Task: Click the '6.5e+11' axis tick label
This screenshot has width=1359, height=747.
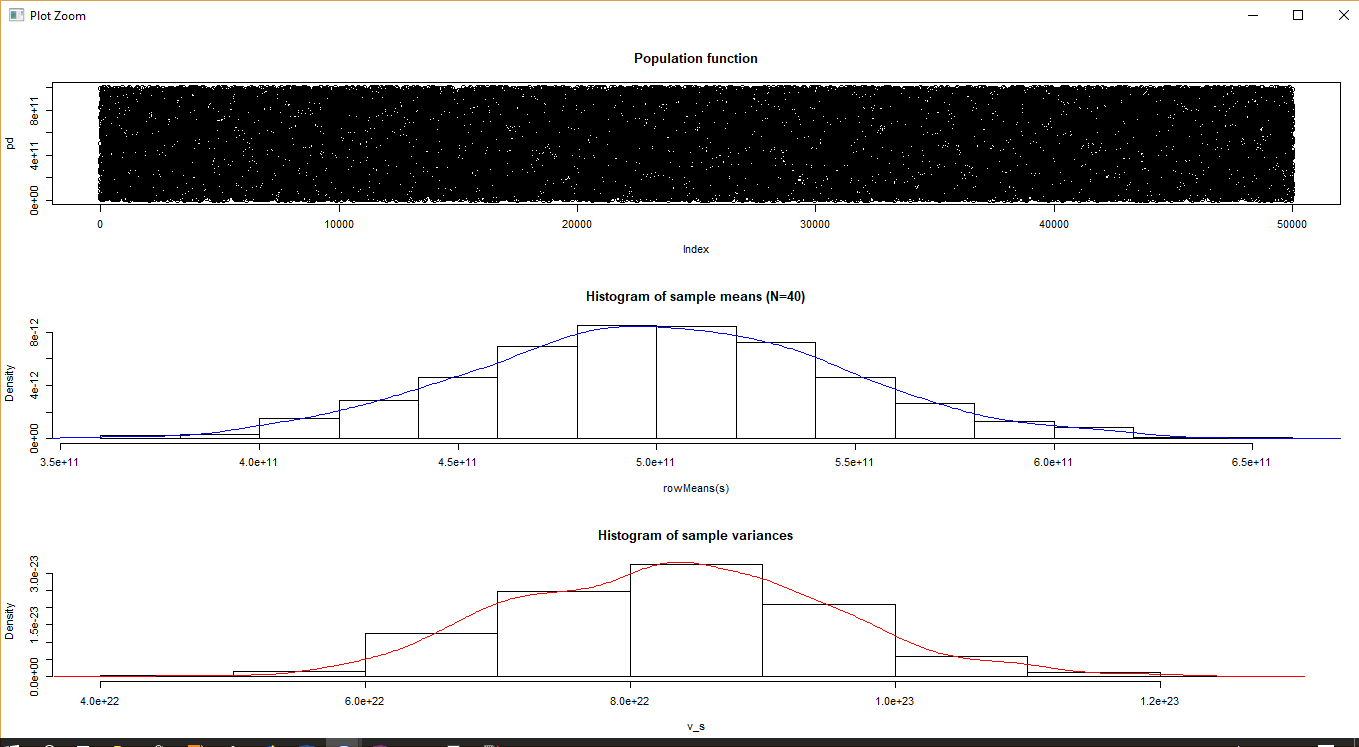Action: [x=1252, y=463]
